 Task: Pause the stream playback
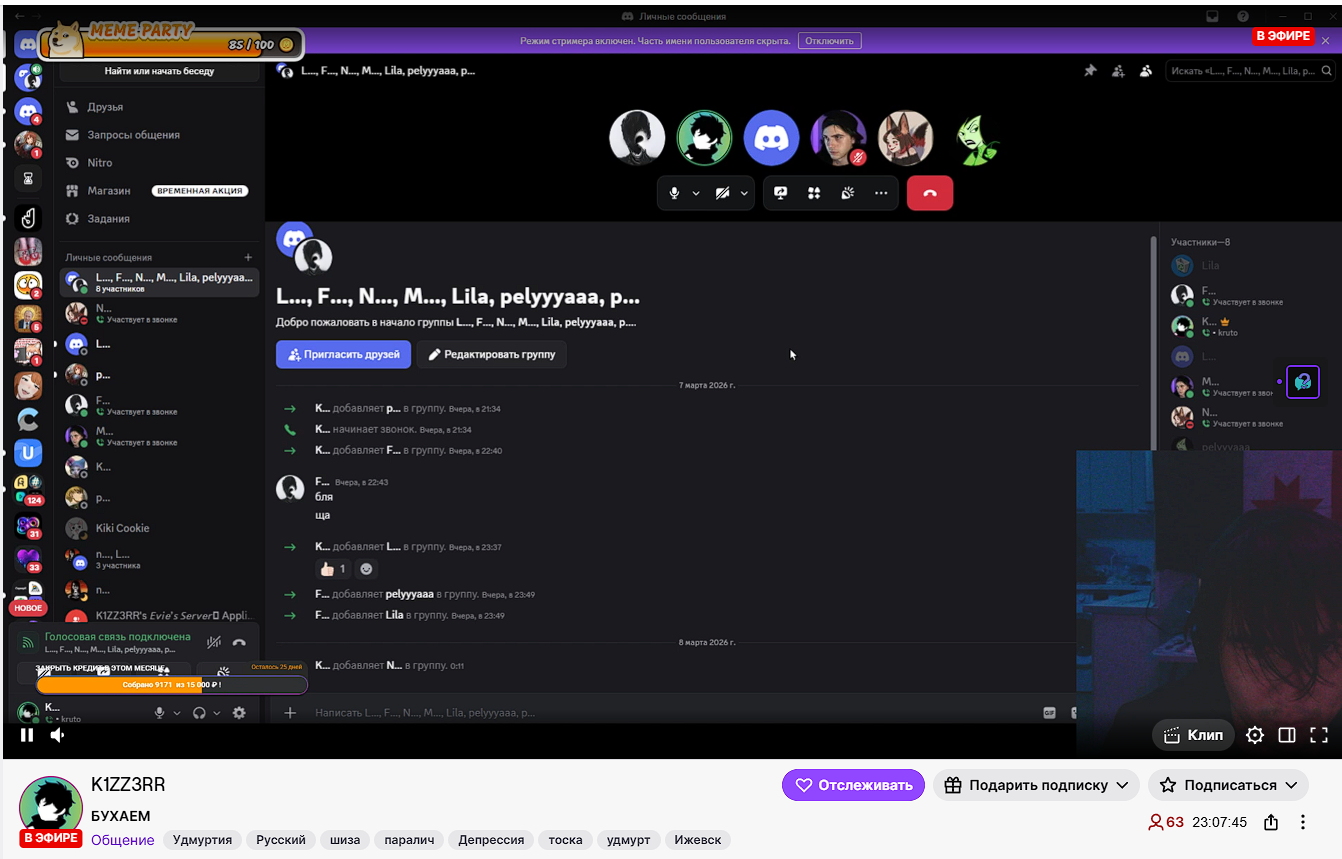click(x=27, y=735)
